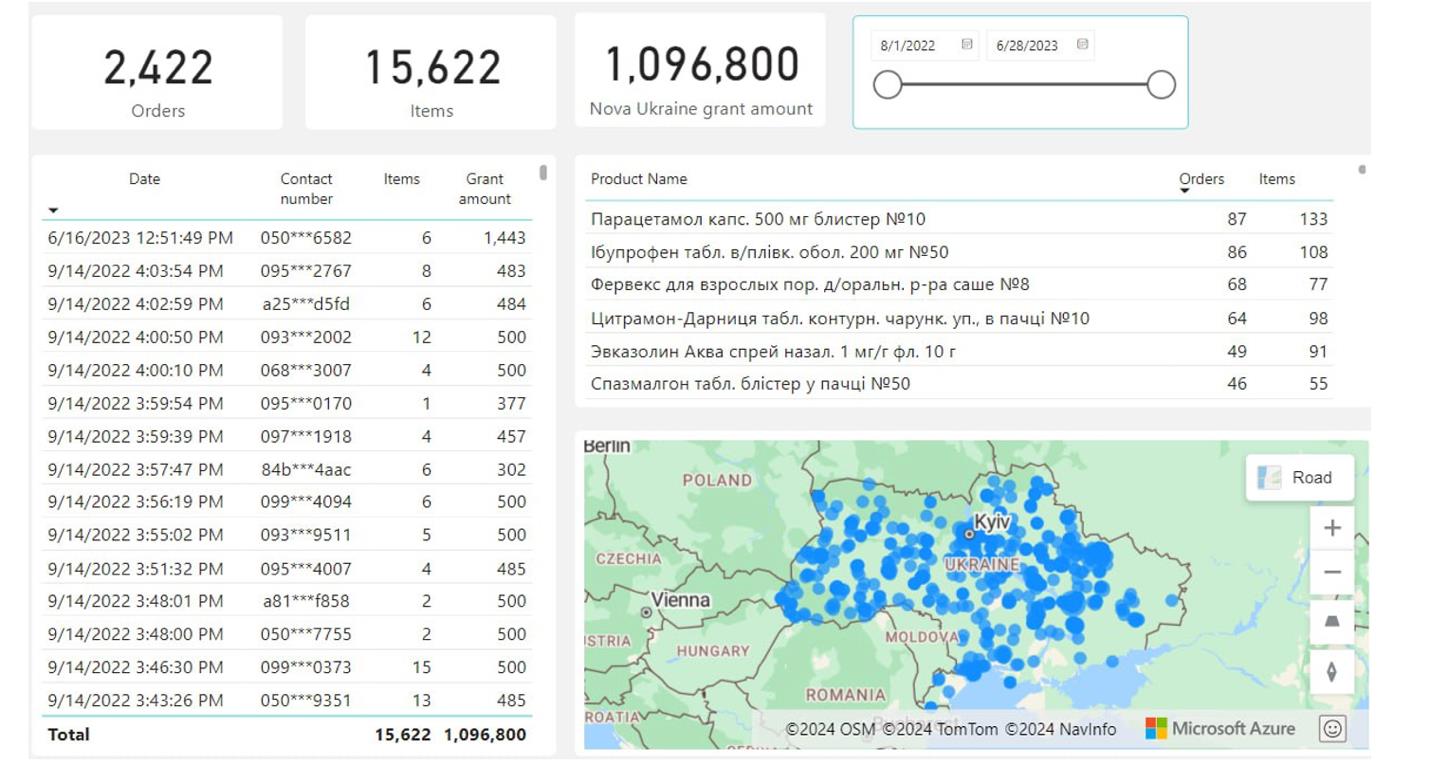Image resolution: width=1430 pixels, height=766 pixels.
Task: Click the Vienna label on map
Action: (x=683, y=600)
